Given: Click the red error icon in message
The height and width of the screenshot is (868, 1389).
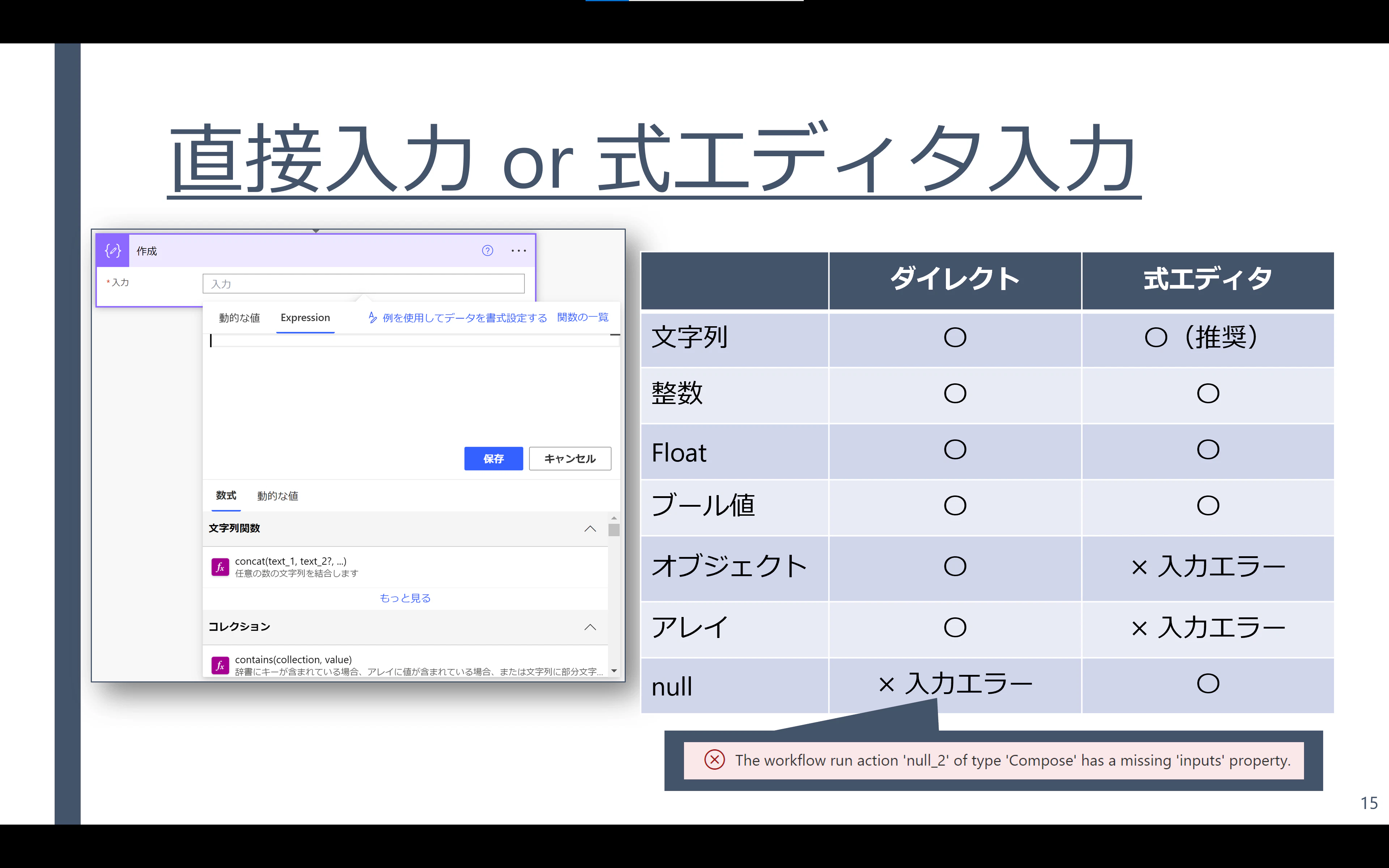Looking at the screenshot, I should pyautogui.click(x=715, y=760).
